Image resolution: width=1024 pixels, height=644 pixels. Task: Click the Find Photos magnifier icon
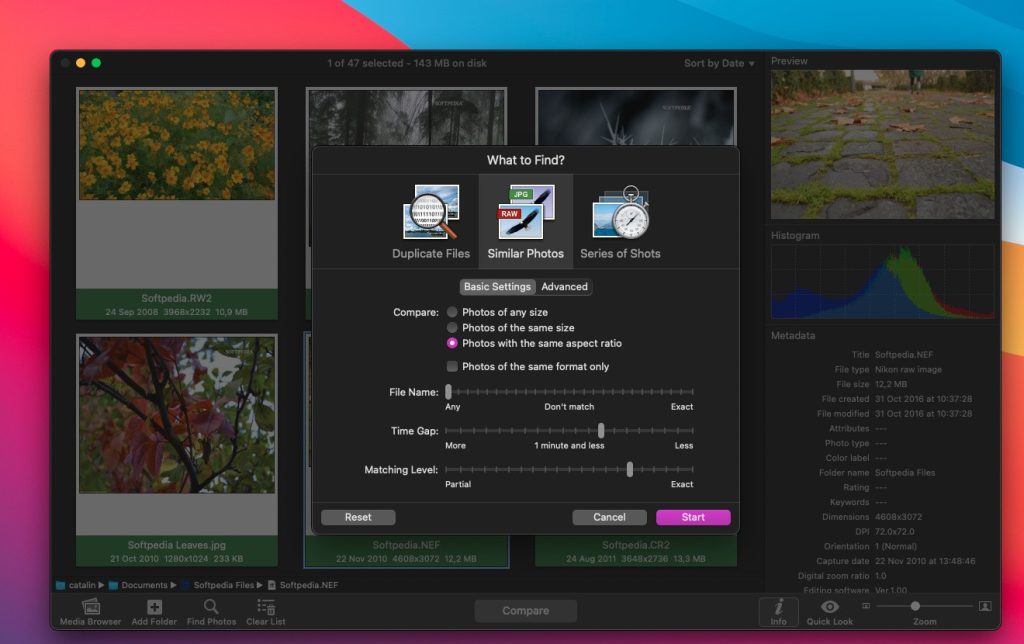click(211, 607)
